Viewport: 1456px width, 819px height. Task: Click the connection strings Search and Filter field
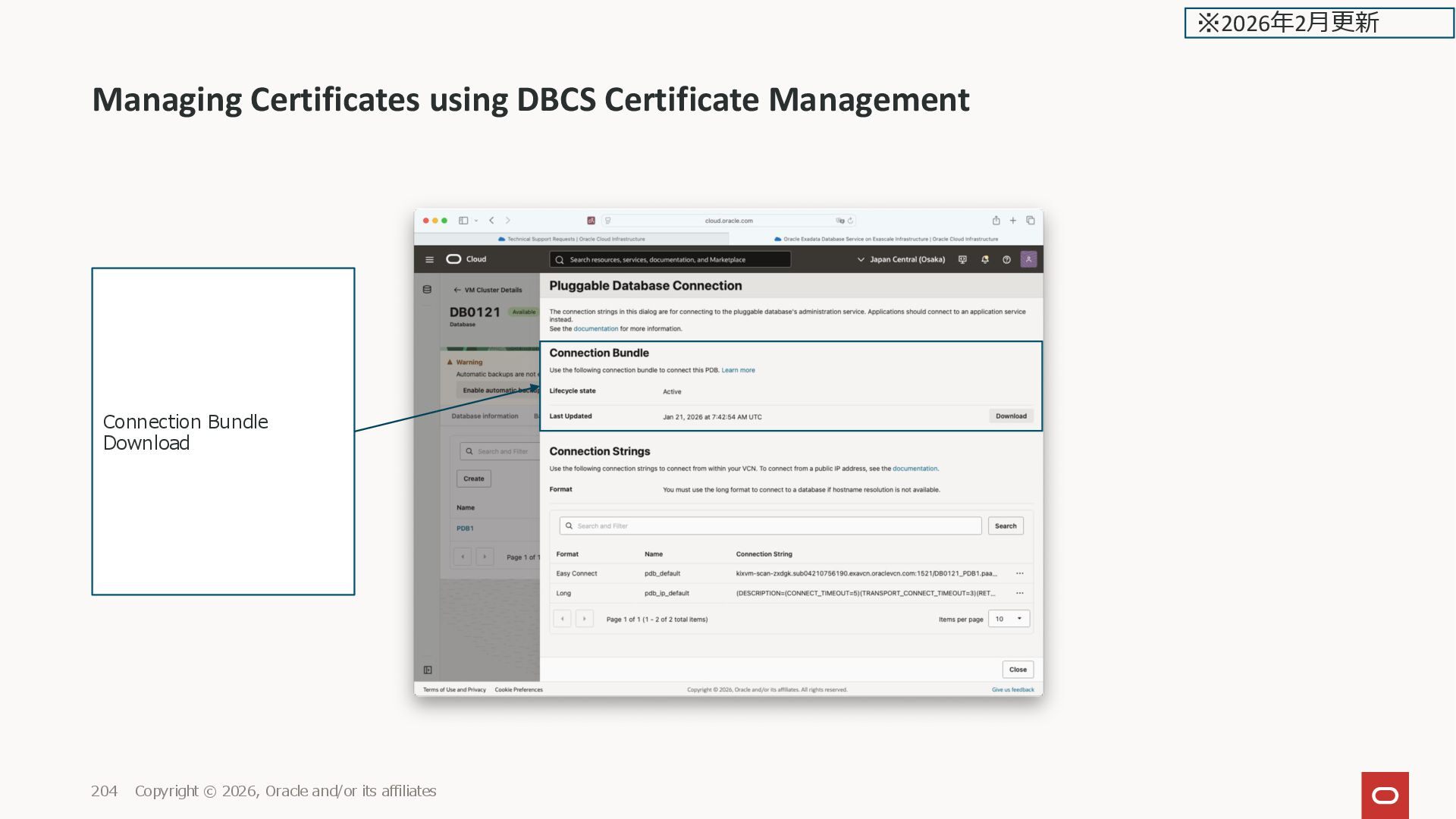[770, 526]
